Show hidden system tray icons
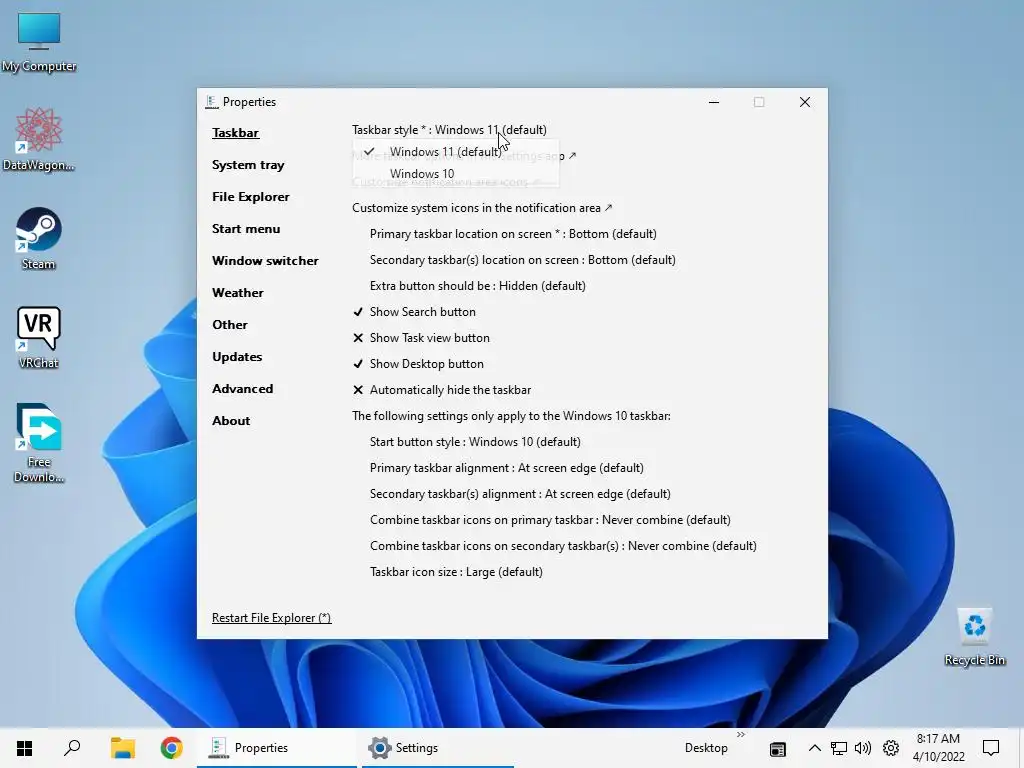 [814, 748]
